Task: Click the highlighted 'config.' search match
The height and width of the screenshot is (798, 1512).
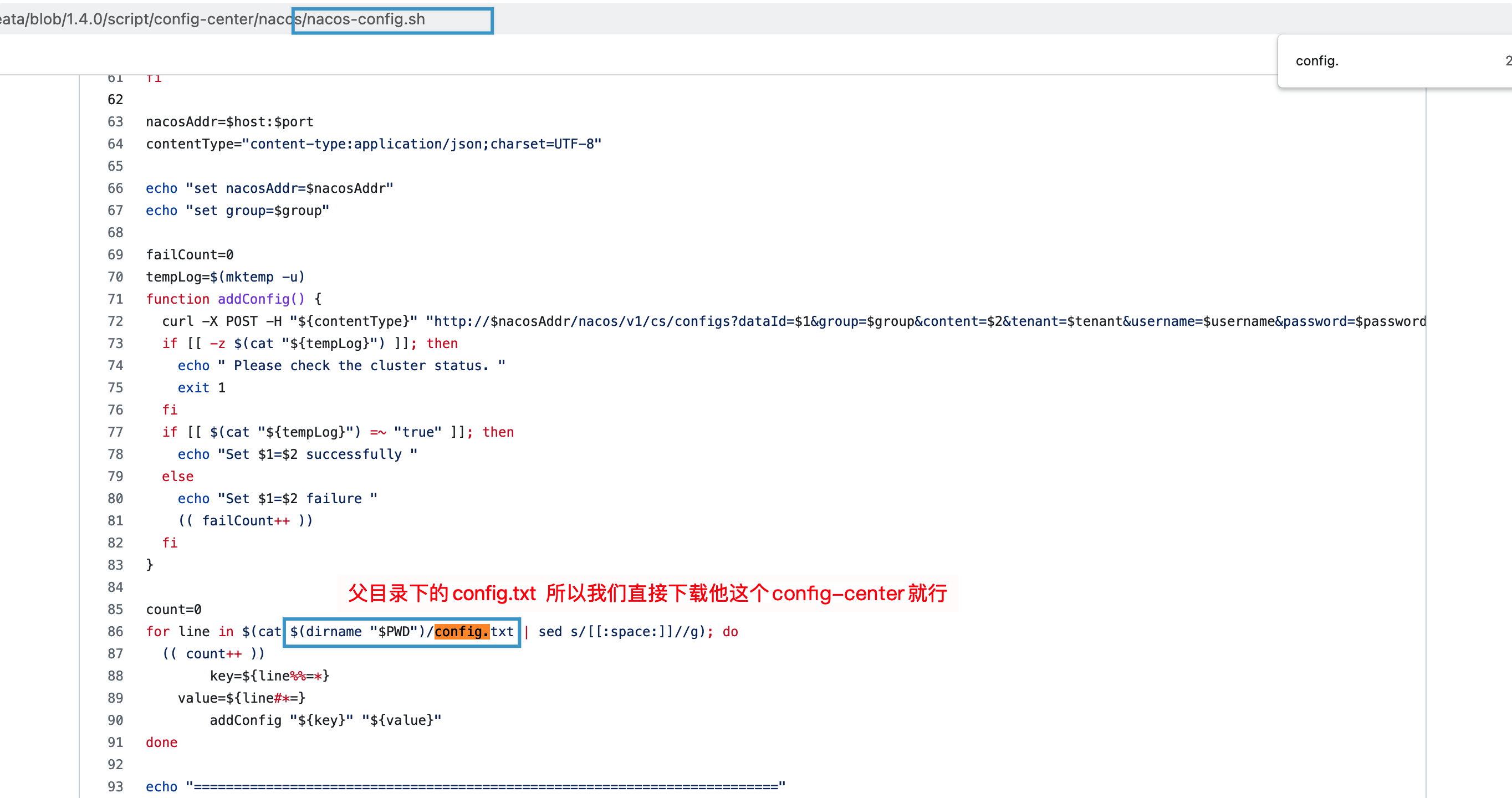Action: pyautogui.click(x=462, y=631)
